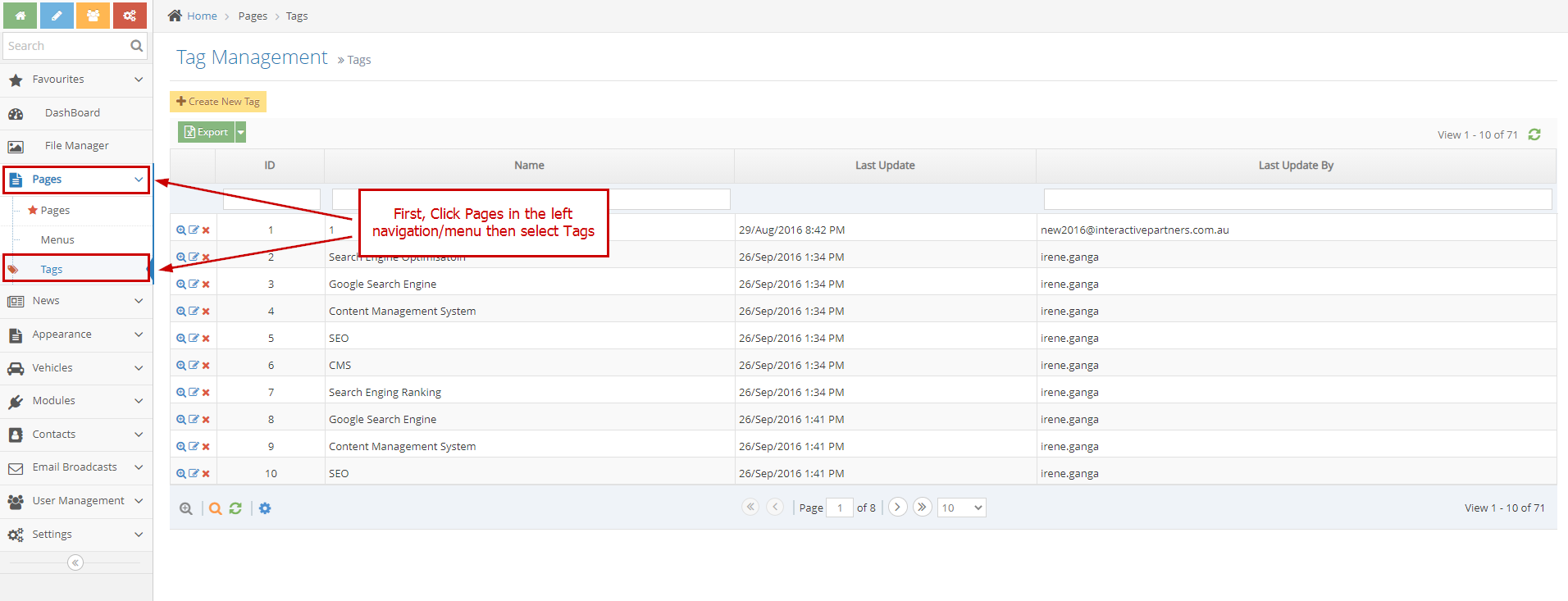Click the blue gear icon in table footer
The width and height of the screenshot is (1568, 601).
pyautogui.click(x=265, y=508)
